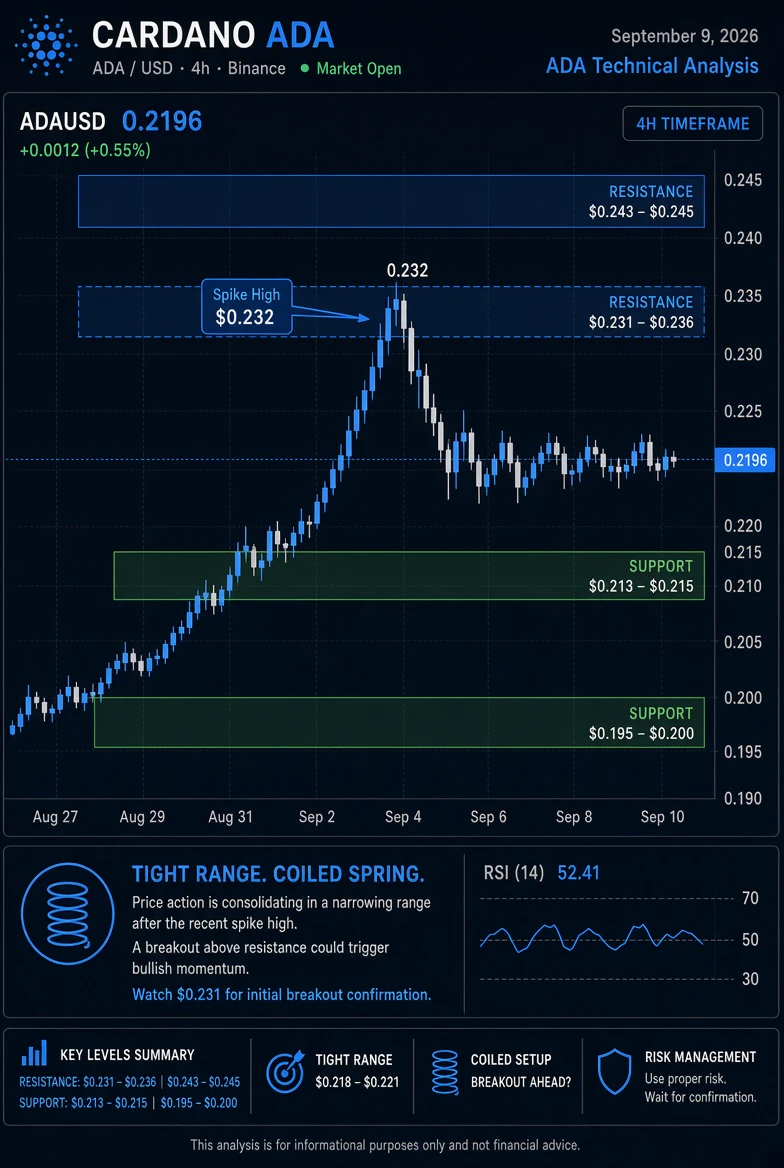Click the ADA / USD · 4h · Binance subtitle
The height and width of the screenshot is (1168, 784).
point(189,69)
